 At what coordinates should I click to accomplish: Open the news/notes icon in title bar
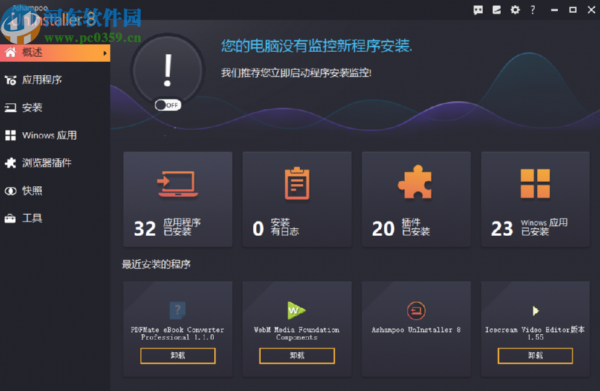(x=497, y=10)
